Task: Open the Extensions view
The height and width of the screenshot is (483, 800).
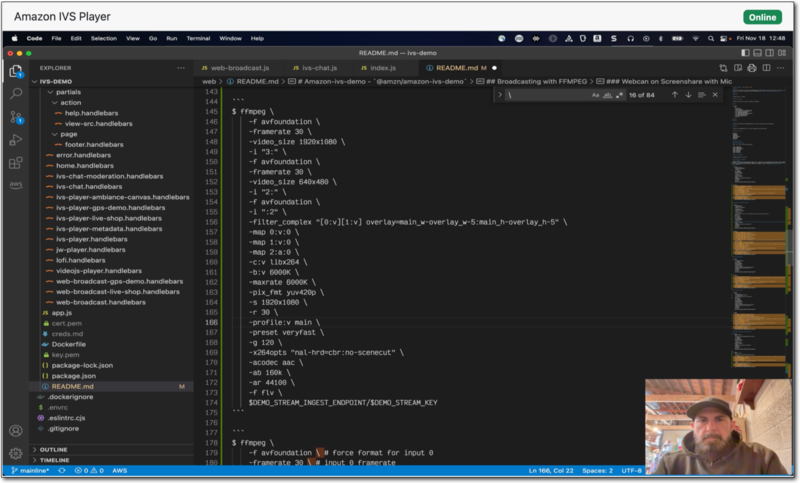Action: click(16, 163)
